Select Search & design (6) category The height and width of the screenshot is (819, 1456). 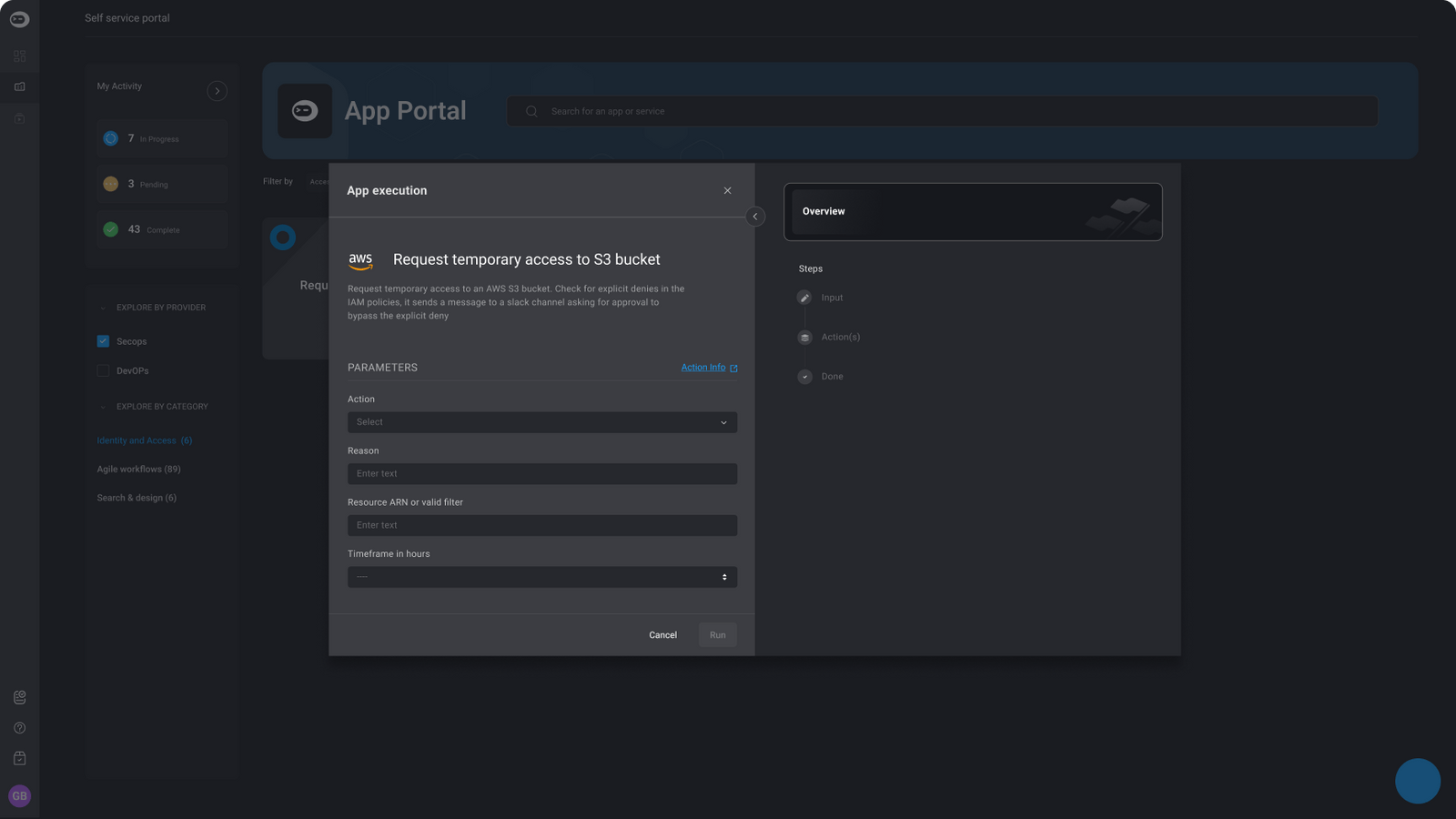pyautogui.click(x=136, y=498)
